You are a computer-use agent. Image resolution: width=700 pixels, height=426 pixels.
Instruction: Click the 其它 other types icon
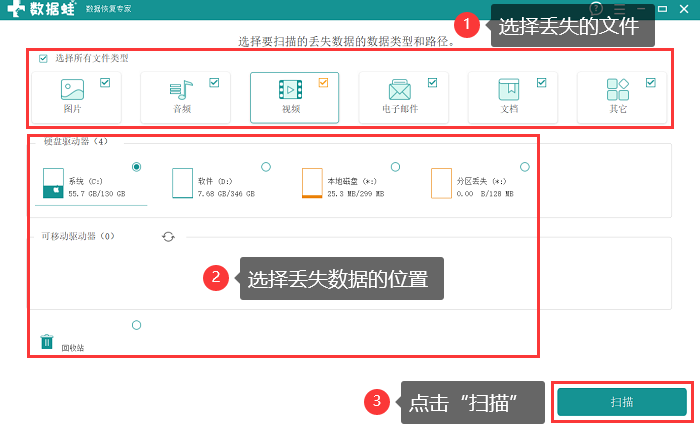click(618, 89)
